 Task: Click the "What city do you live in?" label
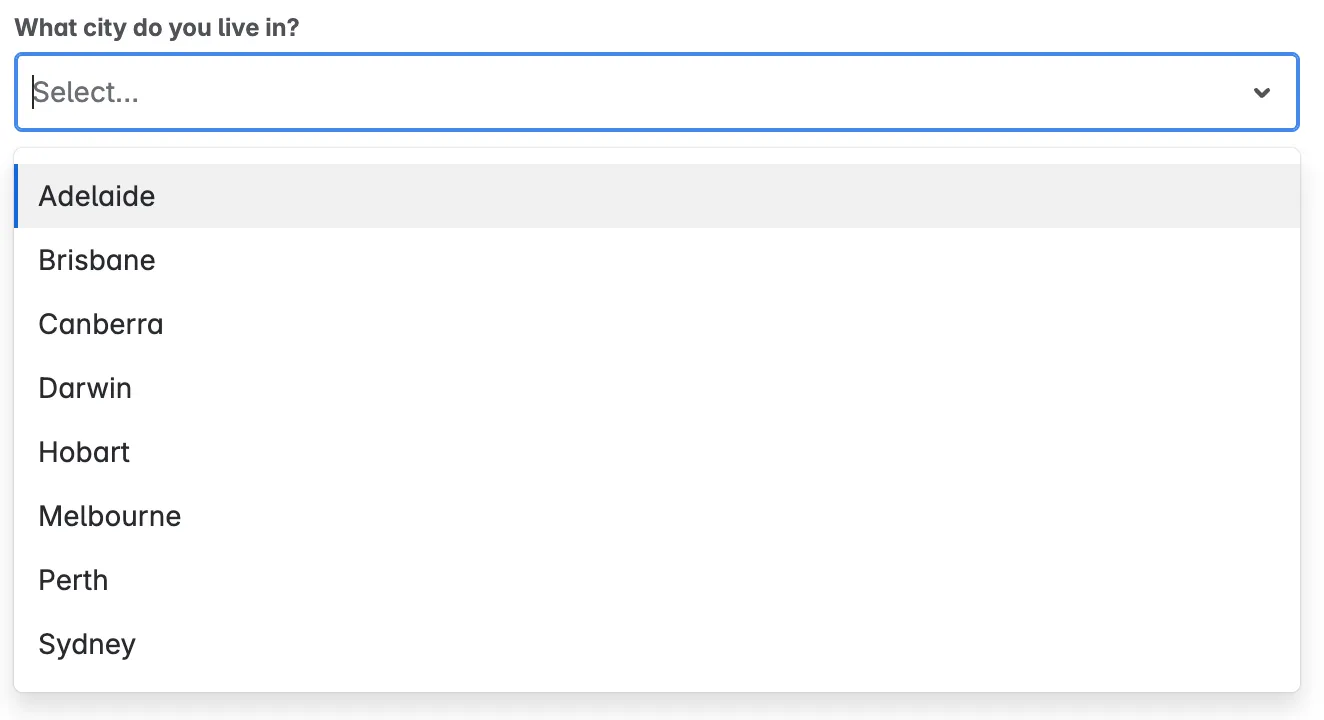157,27
